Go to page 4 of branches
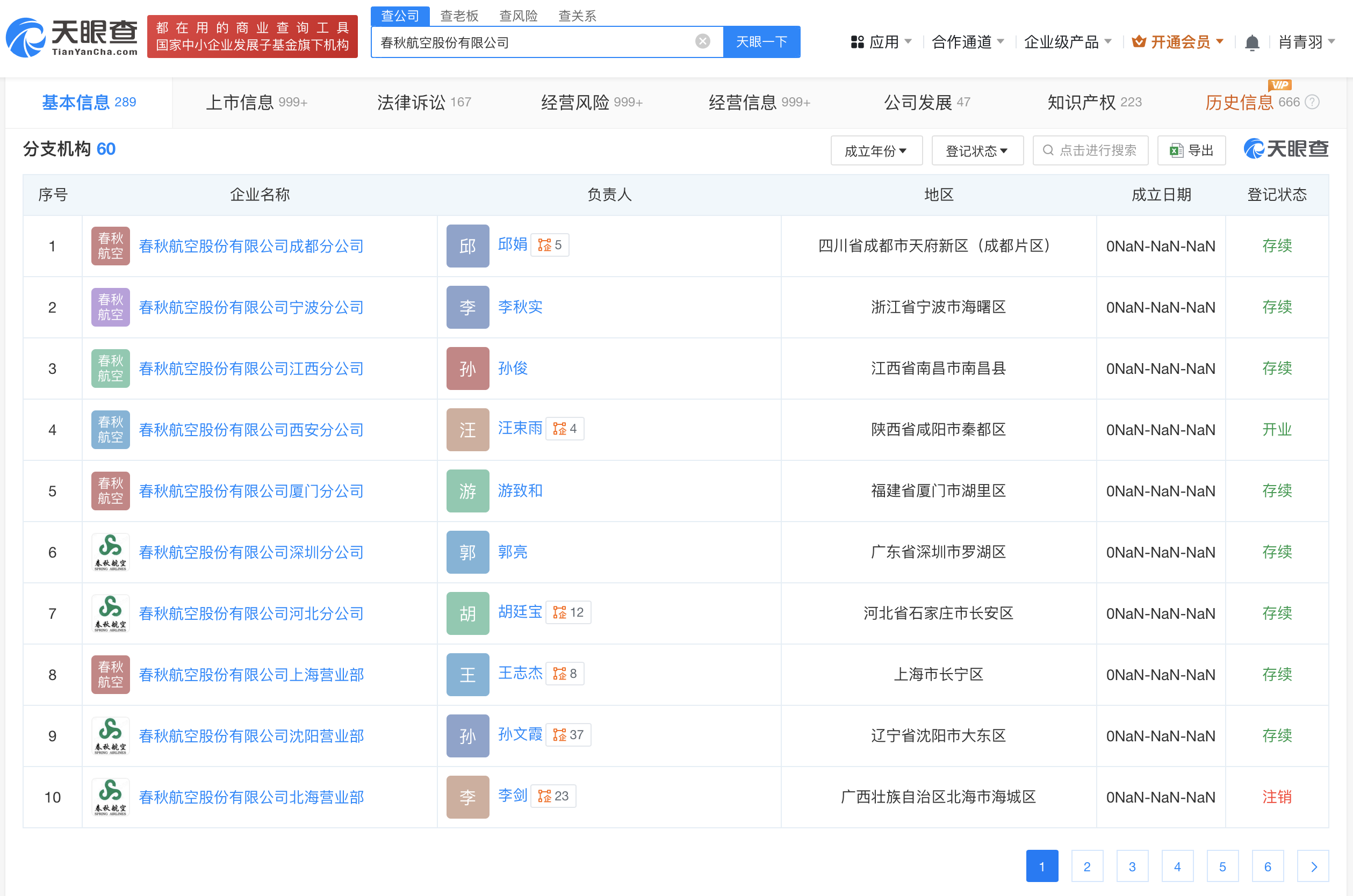The height and width of the screenshot is (896, 1353). coord(1177,866)
